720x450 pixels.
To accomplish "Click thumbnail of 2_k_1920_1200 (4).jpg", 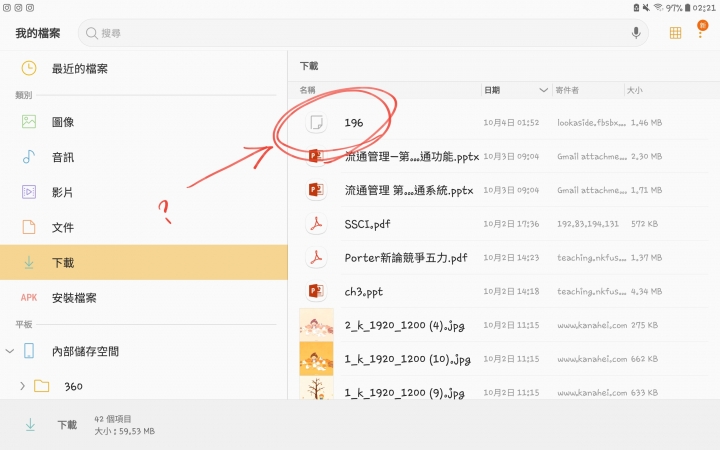I will point(316,325).
